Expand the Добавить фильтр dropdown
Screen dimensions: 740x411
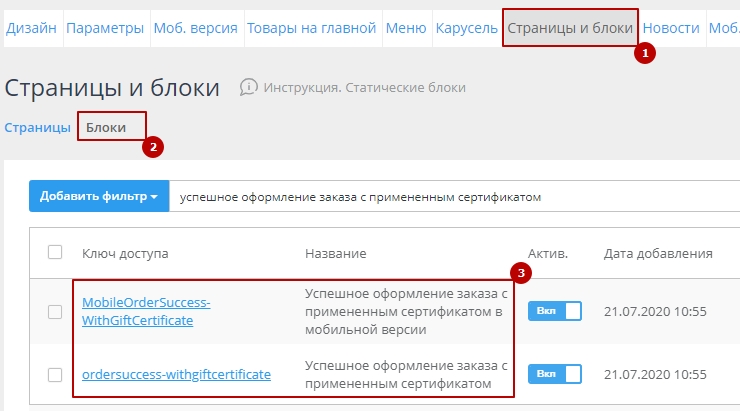[x=99, y=196]
